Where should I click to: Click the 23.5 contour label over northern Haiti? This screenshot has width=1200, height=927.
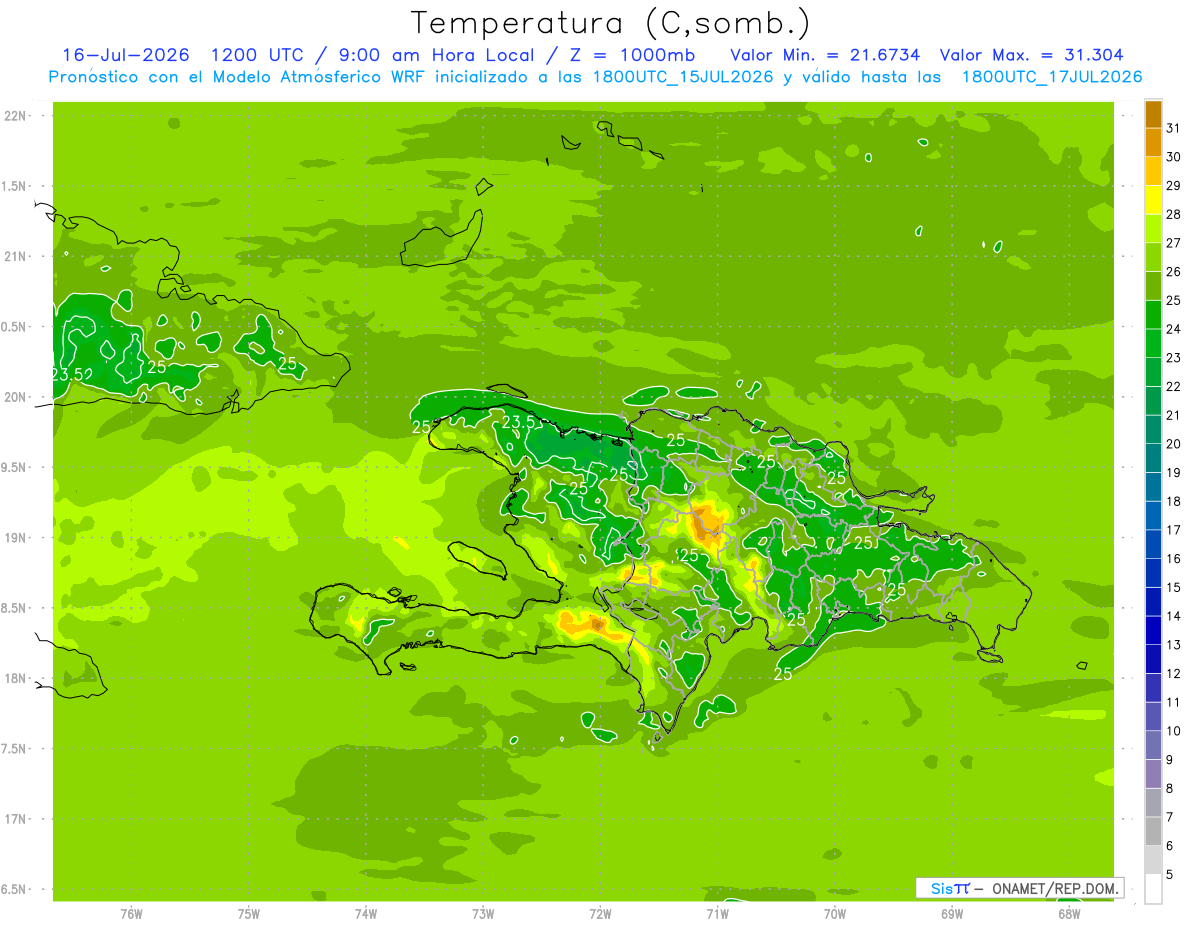[518, 422]
